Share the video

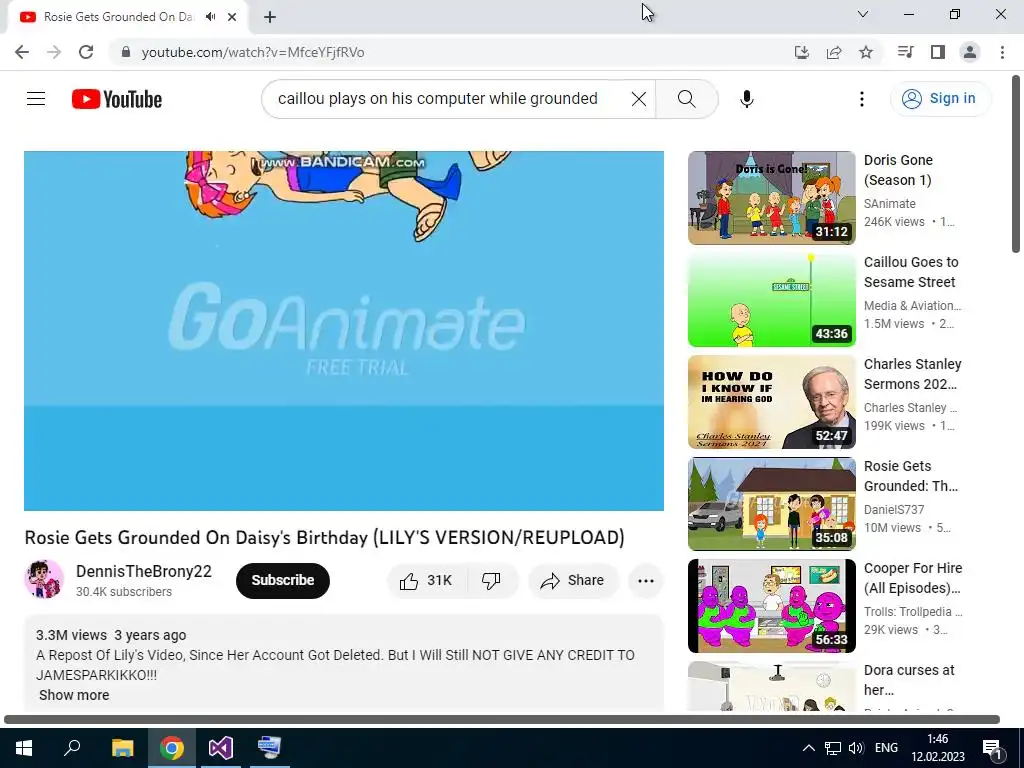(x=573, y=581)
